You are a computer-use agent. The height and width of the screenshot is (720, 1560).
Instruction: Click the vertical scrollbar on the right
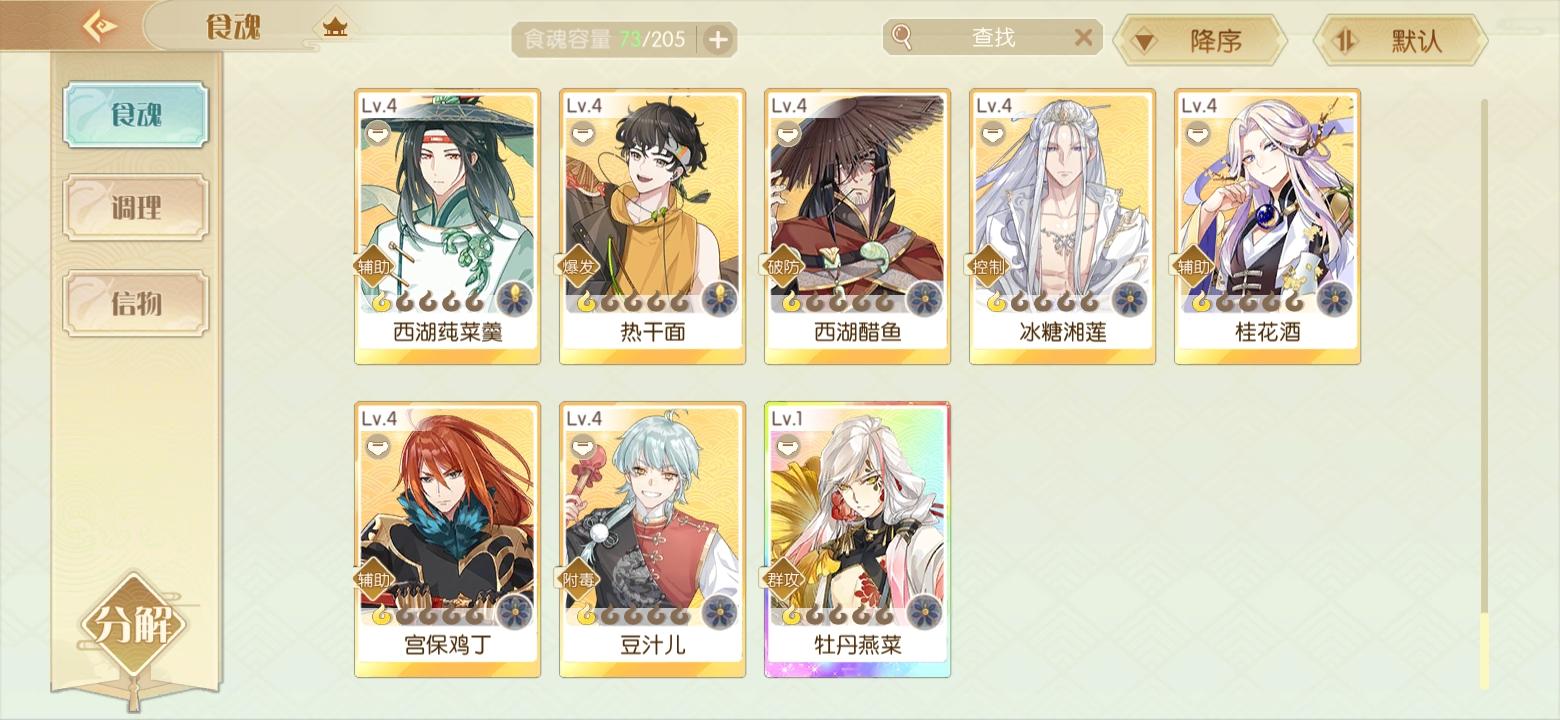[x=1484, y=394]
